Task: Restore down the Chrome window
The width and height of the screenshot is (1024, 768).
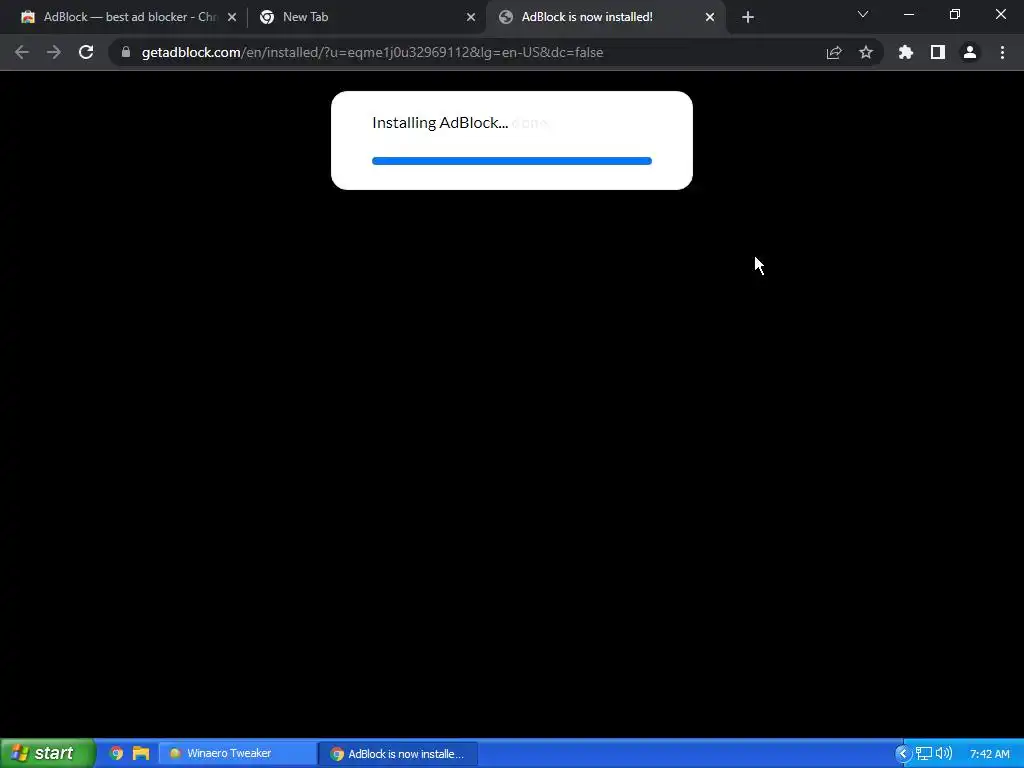Action: click(x=955, y=14)
